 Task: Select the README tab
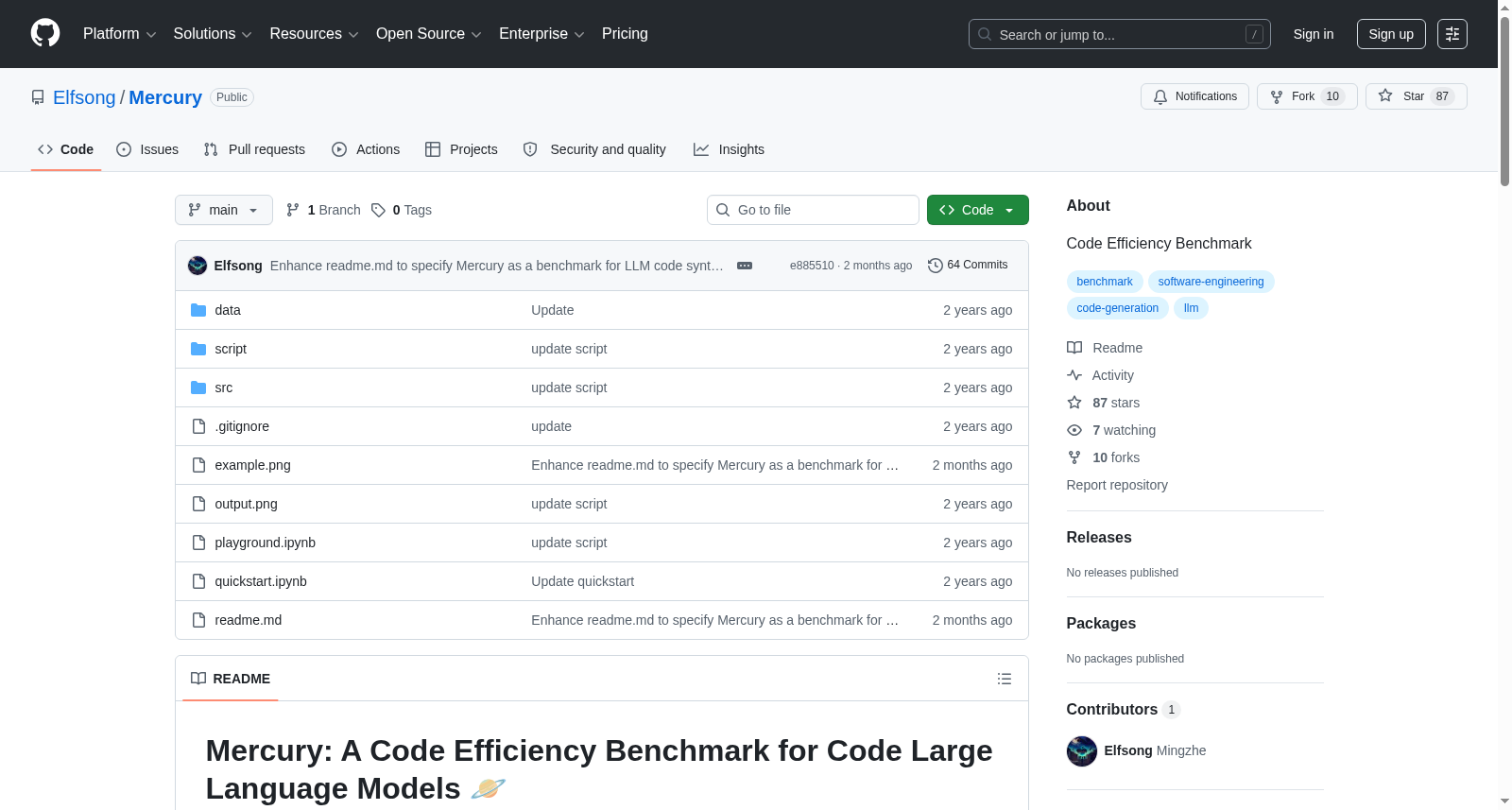click(231, 679)
